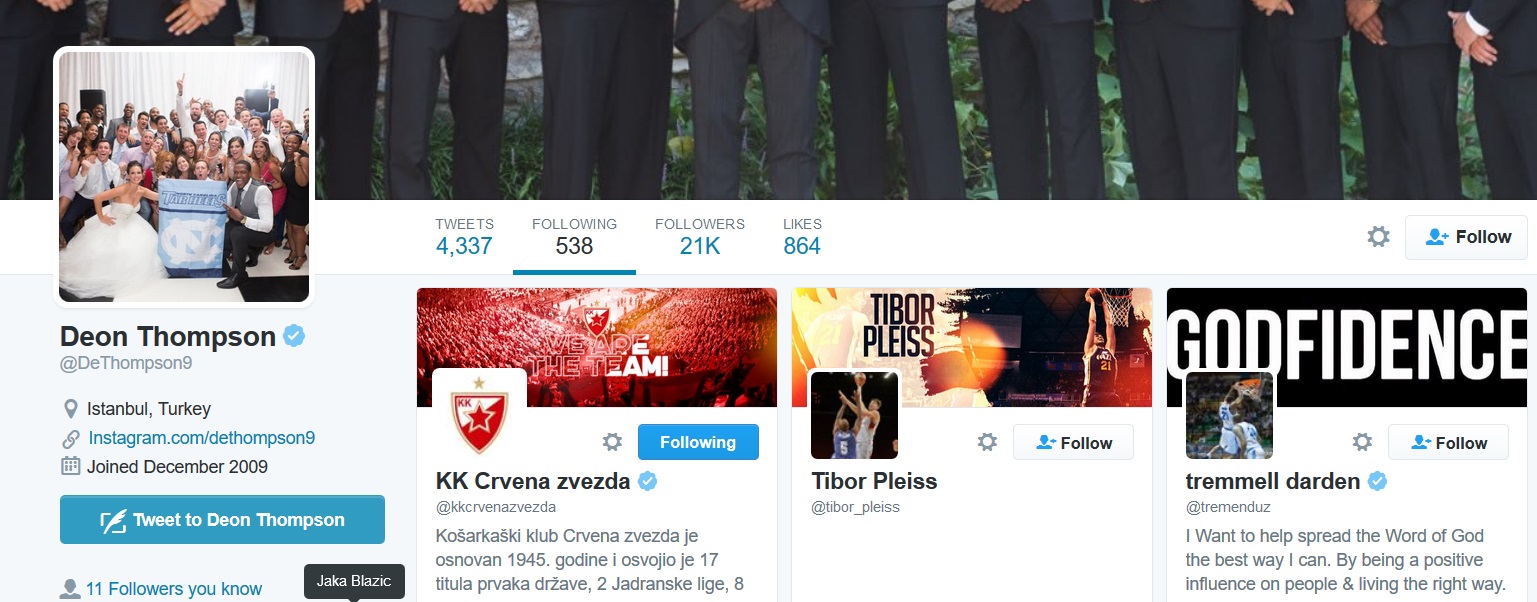Unfollow KK Crvena zvezda via Following button
Screen dimensions: 1537x602
pos(698,442)
